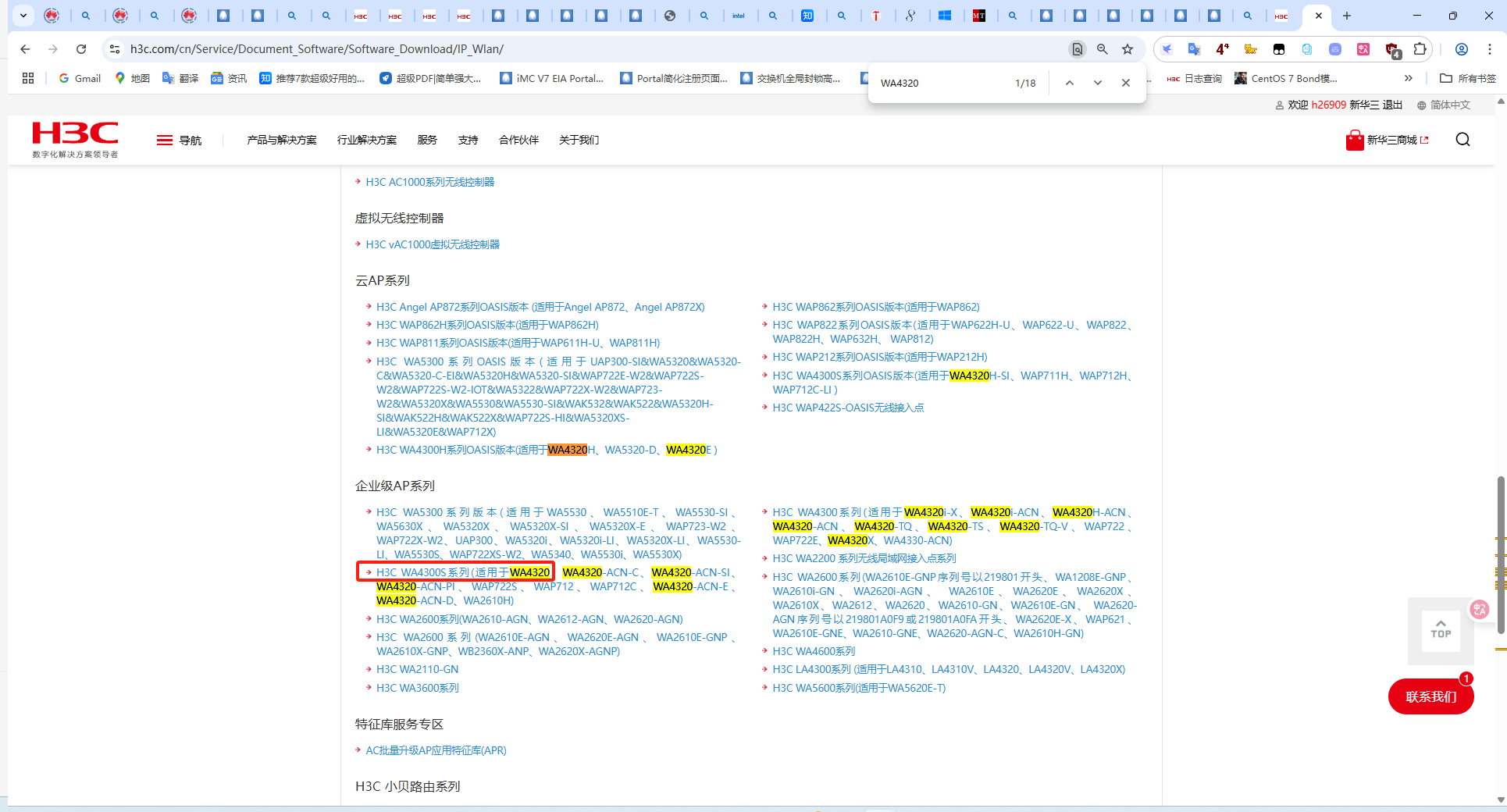Viewport: 1507px width, 812px height.
Task: Open the H3C WA3600系列 link
Action: 418,688
